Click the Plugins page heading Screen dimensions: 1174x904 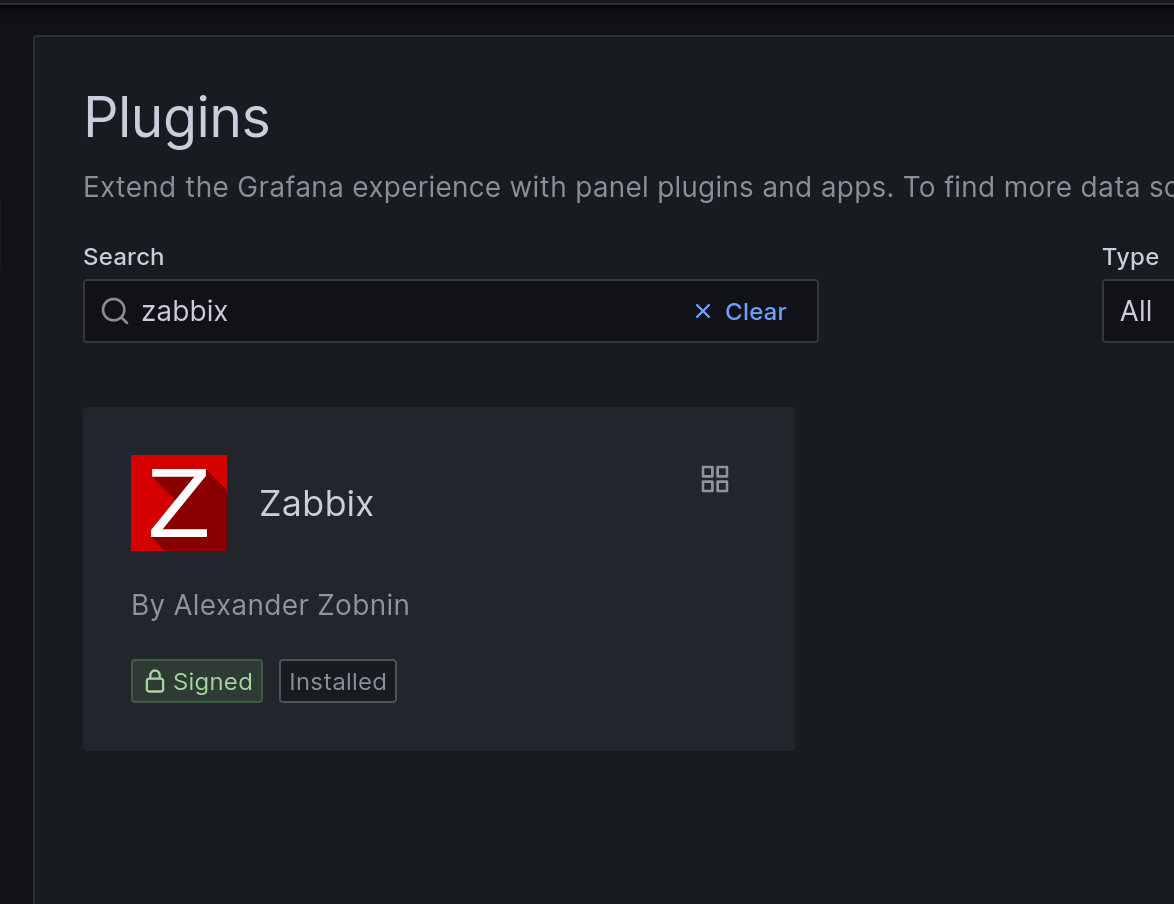177,118
